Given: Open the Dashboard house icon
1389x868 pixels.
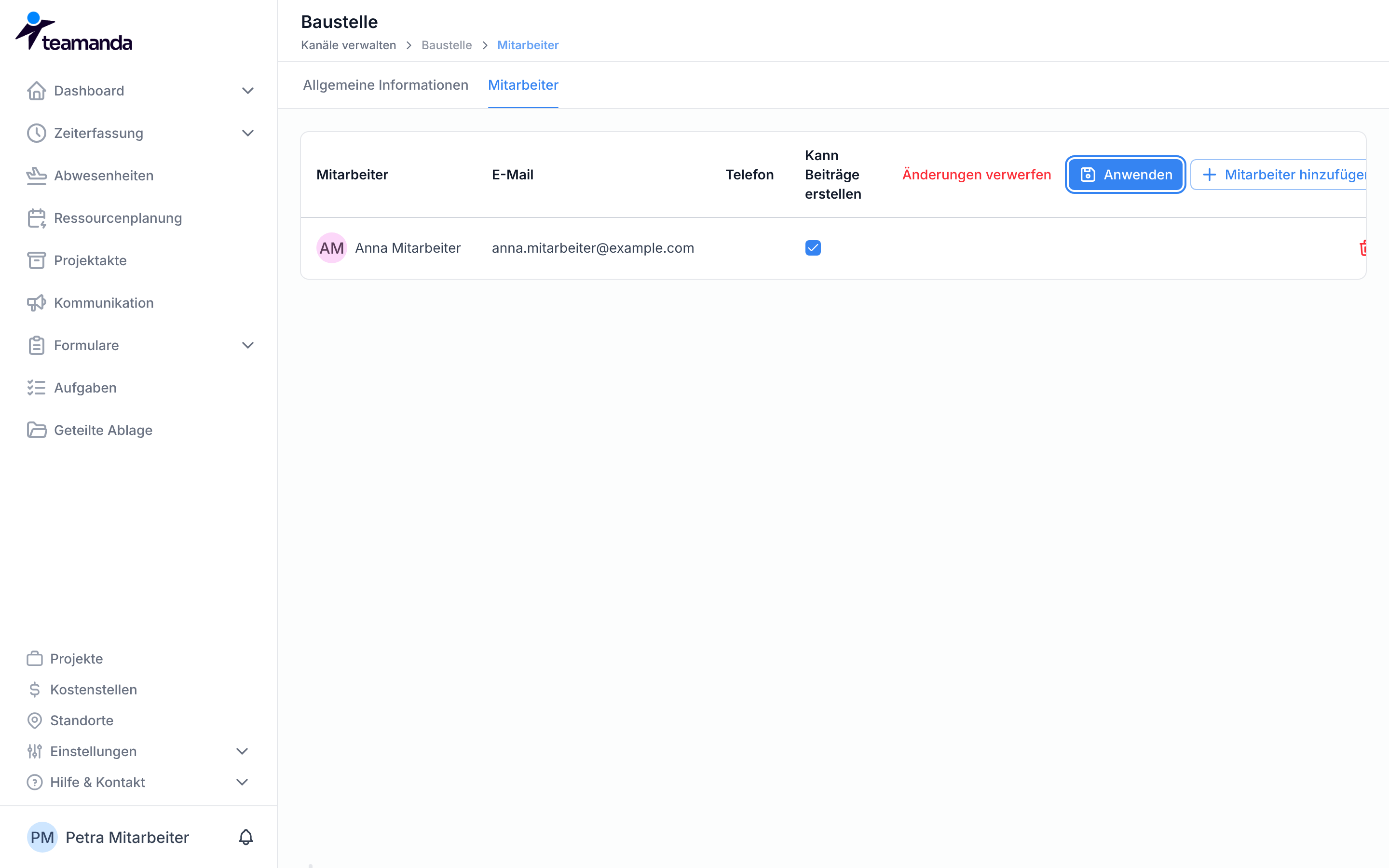Looking at the screenshot, I should (x=37, y=91).
